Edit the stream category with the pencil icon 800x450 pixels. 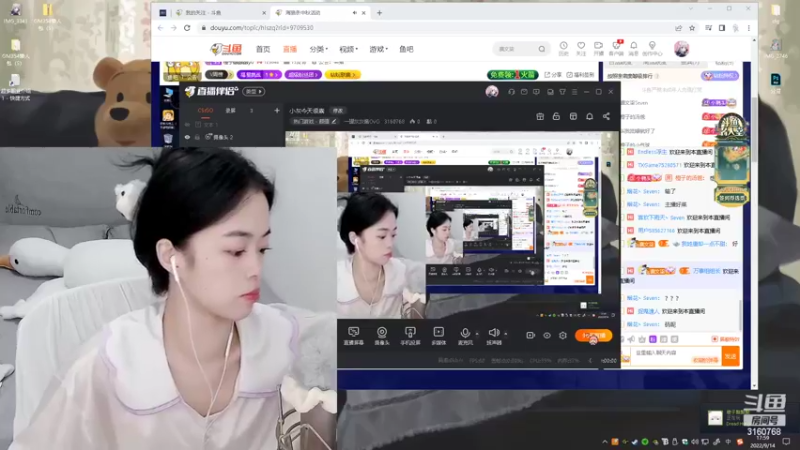tap(334, 121)
